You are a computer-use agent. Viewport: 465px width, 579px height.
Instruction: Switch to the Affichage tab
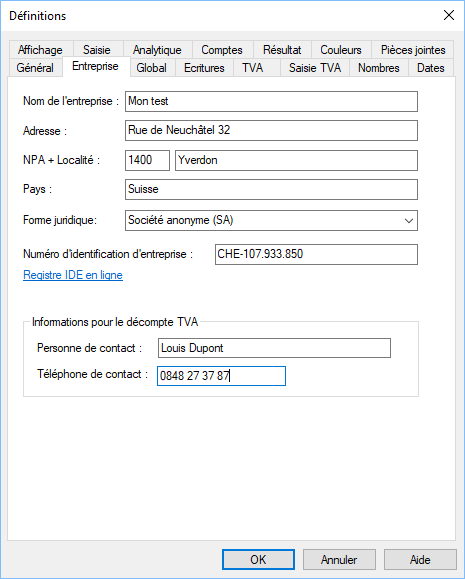click(x=40, y=49)
